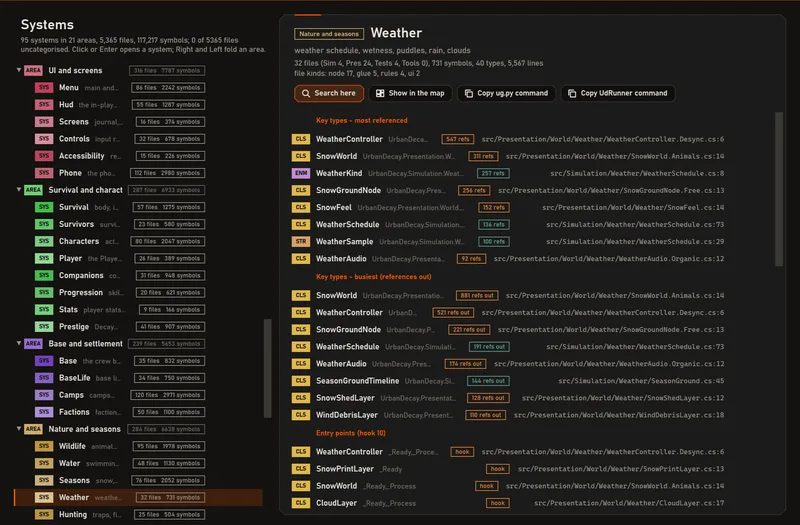Open SnowWorld entry point row

pos(508,486)
